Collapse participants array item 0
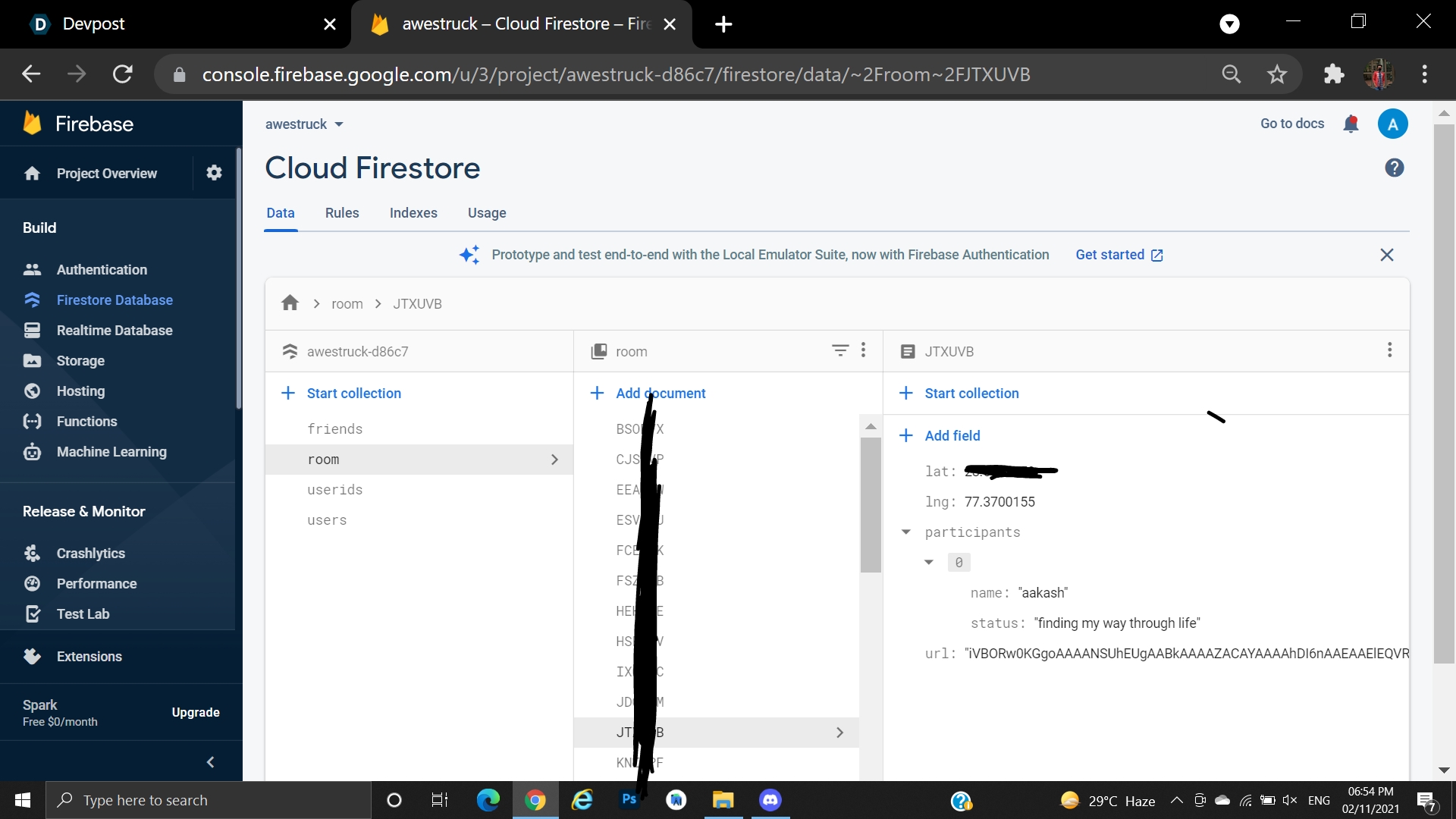The width and height of the screenshot is (1456, 819). (x=929, y=563)
